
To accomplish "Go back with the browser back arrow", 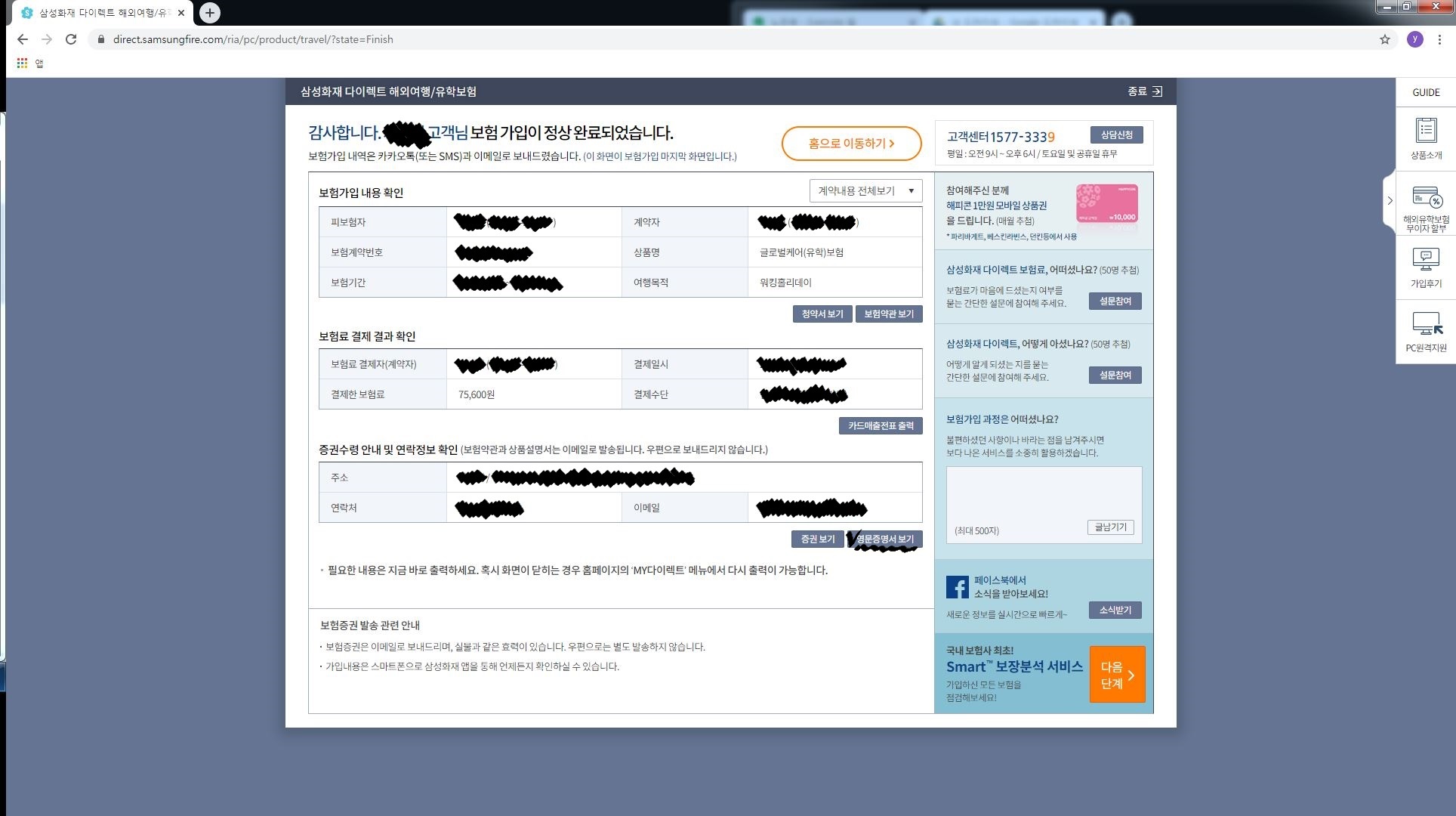I will point(23,39).
